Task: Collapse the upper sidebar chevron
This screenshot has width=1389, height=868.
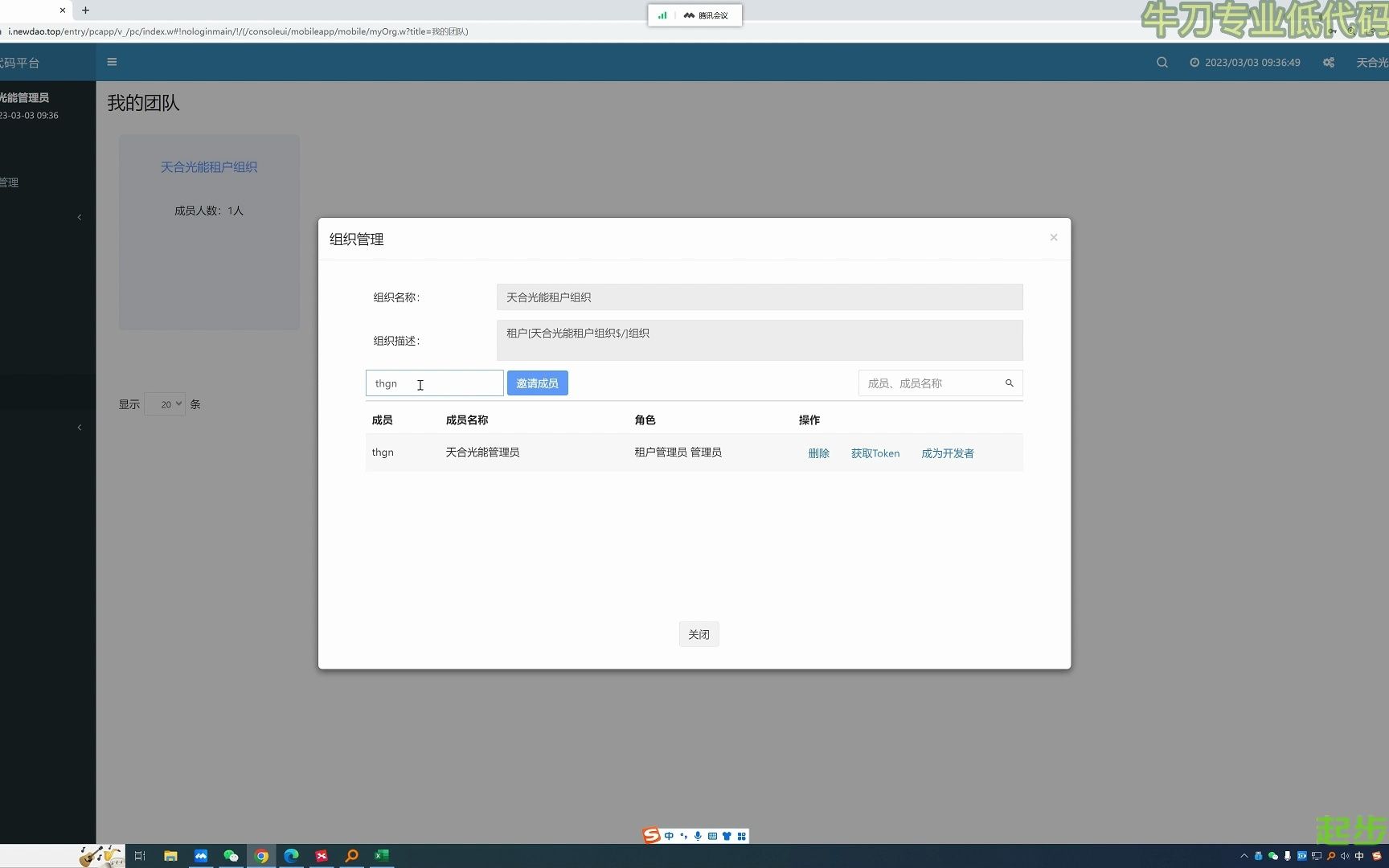Action: [x=80, y=217]
